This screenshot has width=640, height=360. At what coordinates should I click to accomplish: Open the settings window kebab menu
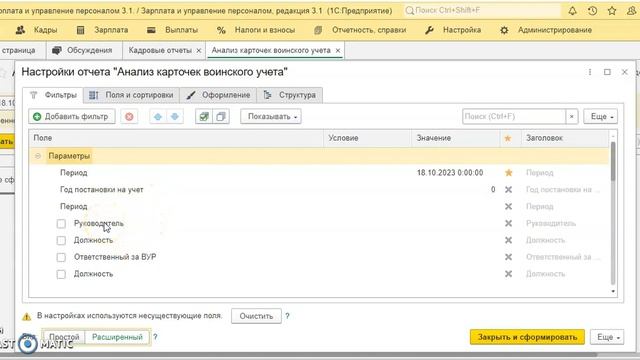click(589, 72)
